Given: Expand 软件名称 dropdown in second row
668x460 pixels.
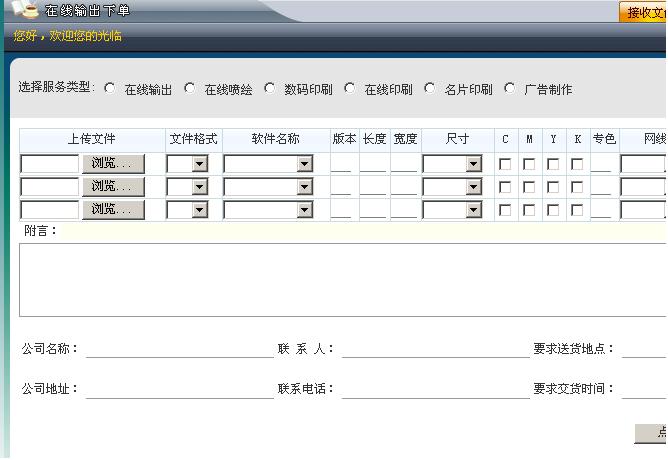Looking at the screenshot, I should coord(268,187).
